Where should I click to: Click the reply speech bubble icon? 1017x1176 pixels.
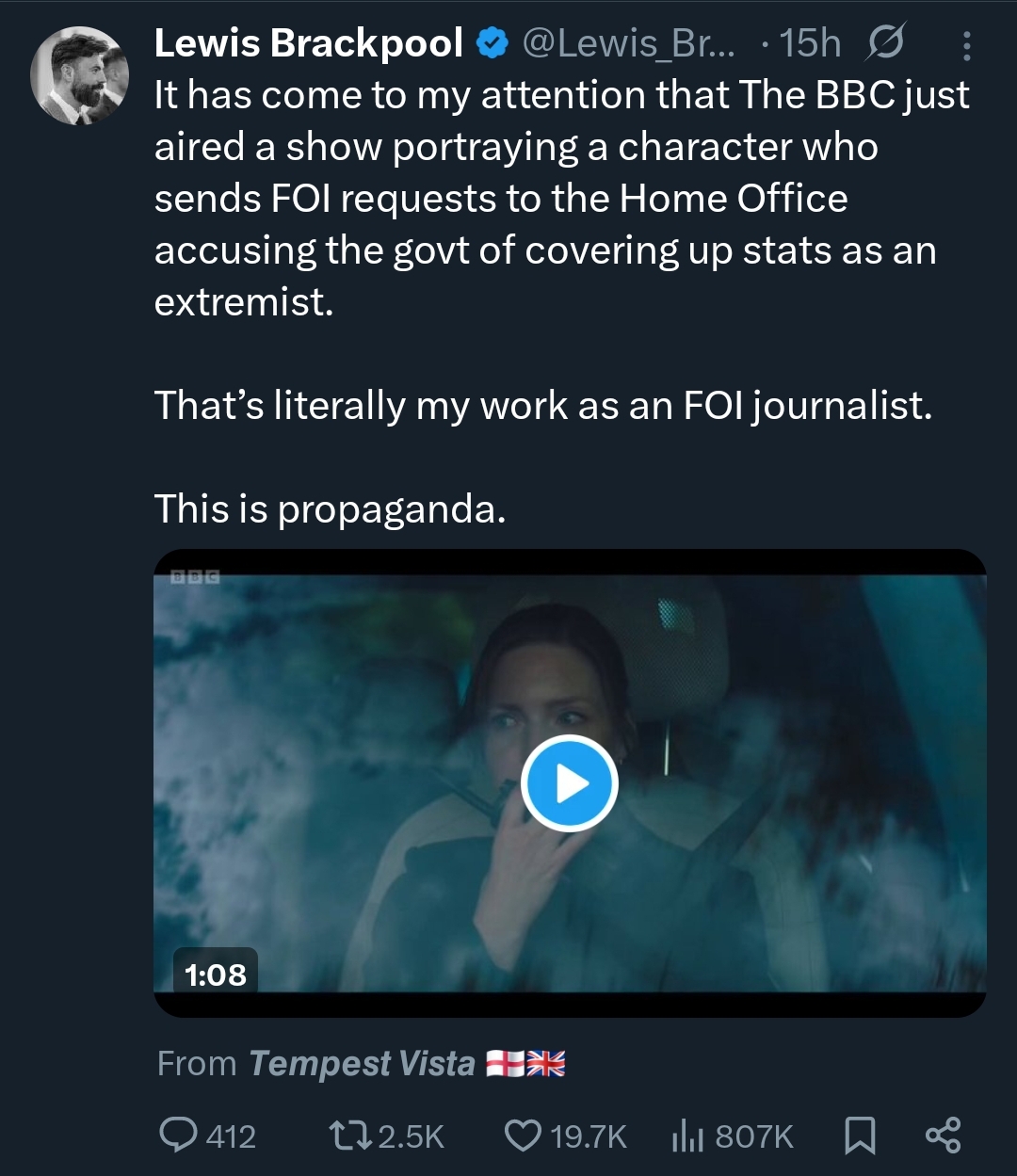pyautogui.click(x=178, y=1135)
